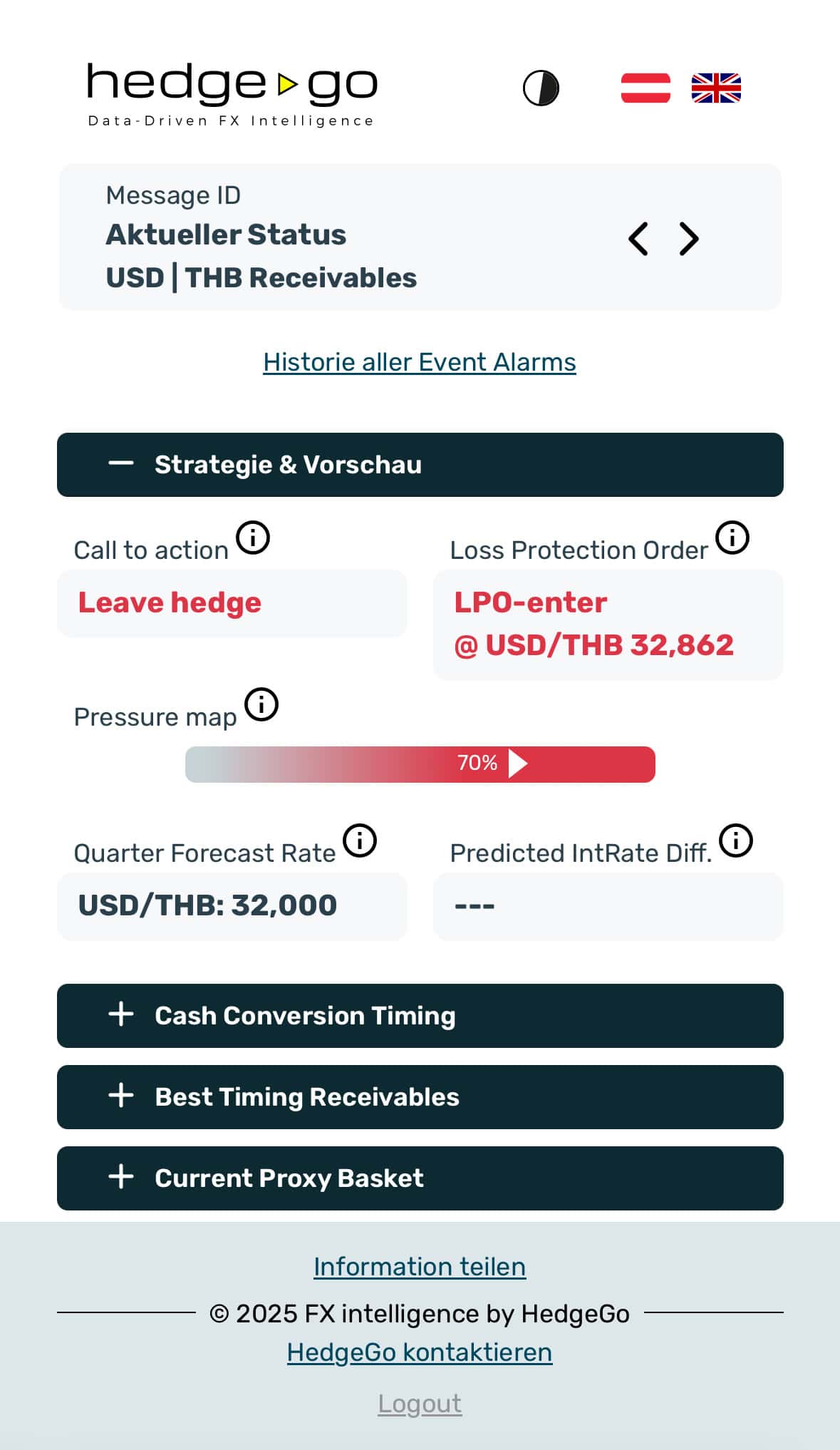The height and width of the screenshot is (1450, 840).
Task: Show info for Call to action
Action: click(253, 538)
